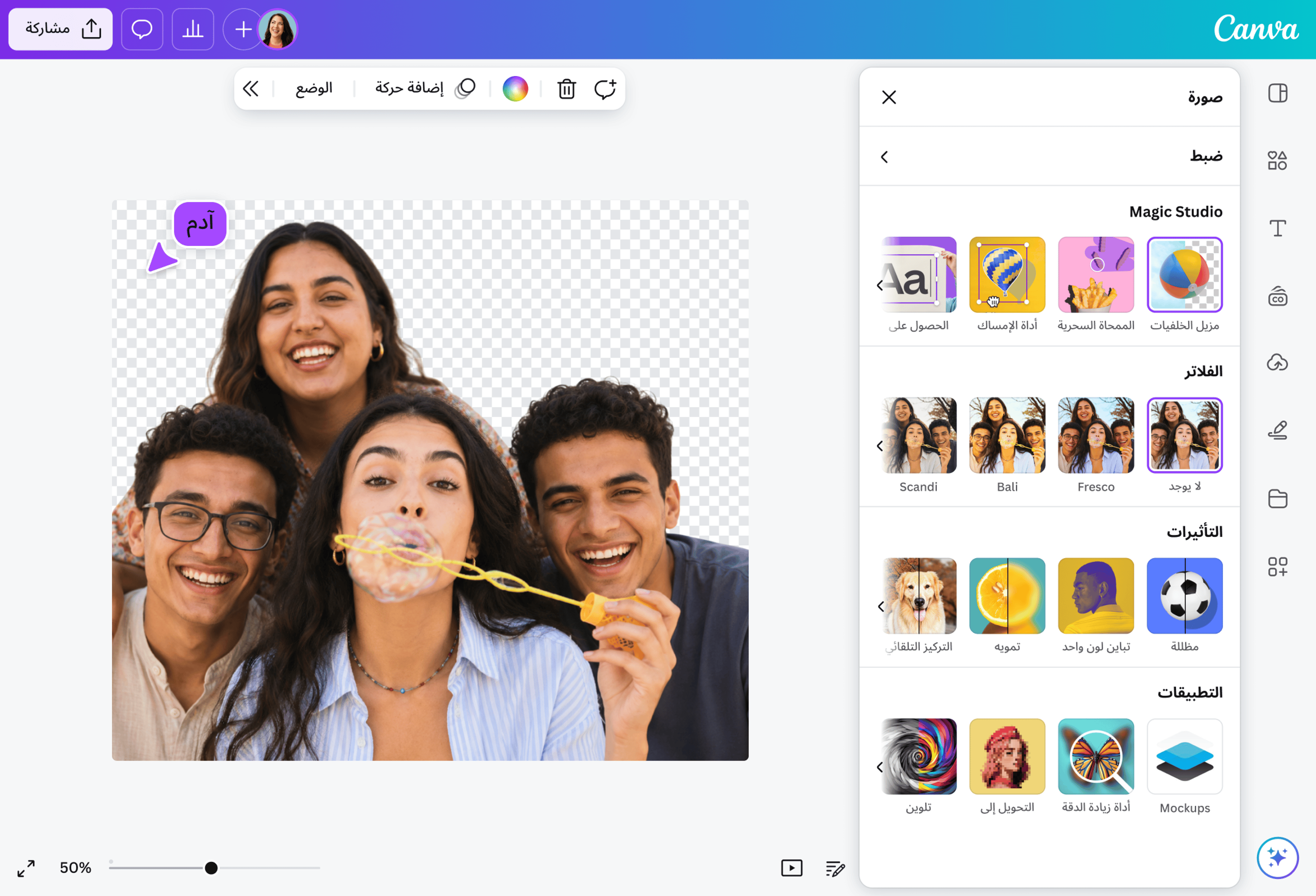This screenshot has width=1316, height=896.
Task: Click the zoom slider handle
Action: [211, 868]
